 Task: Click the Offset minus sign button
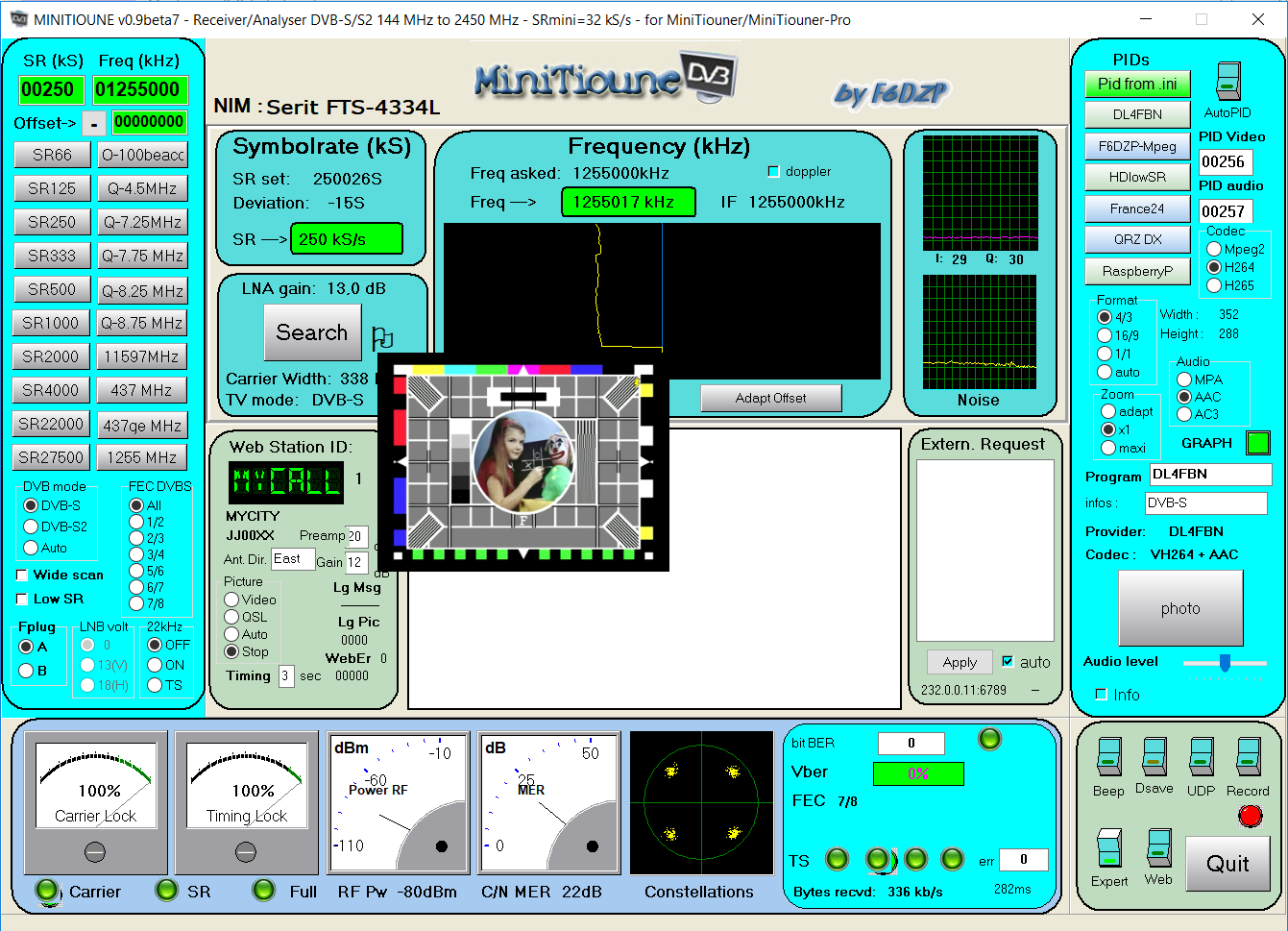[94, 124]
